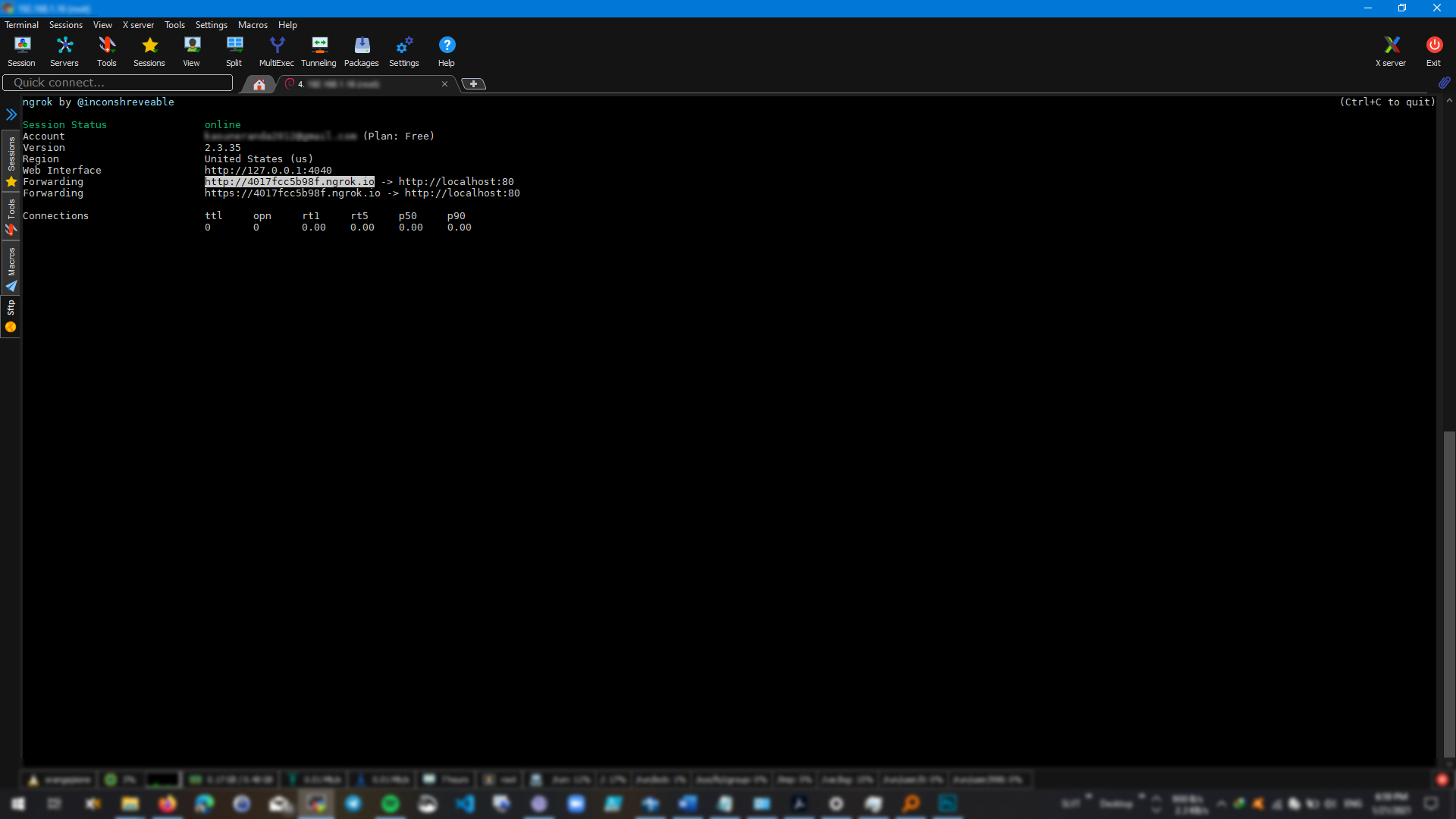Open the View toolbar icon
The height and width of the screenshot is (819, 1456).
(x=192, y=52)
